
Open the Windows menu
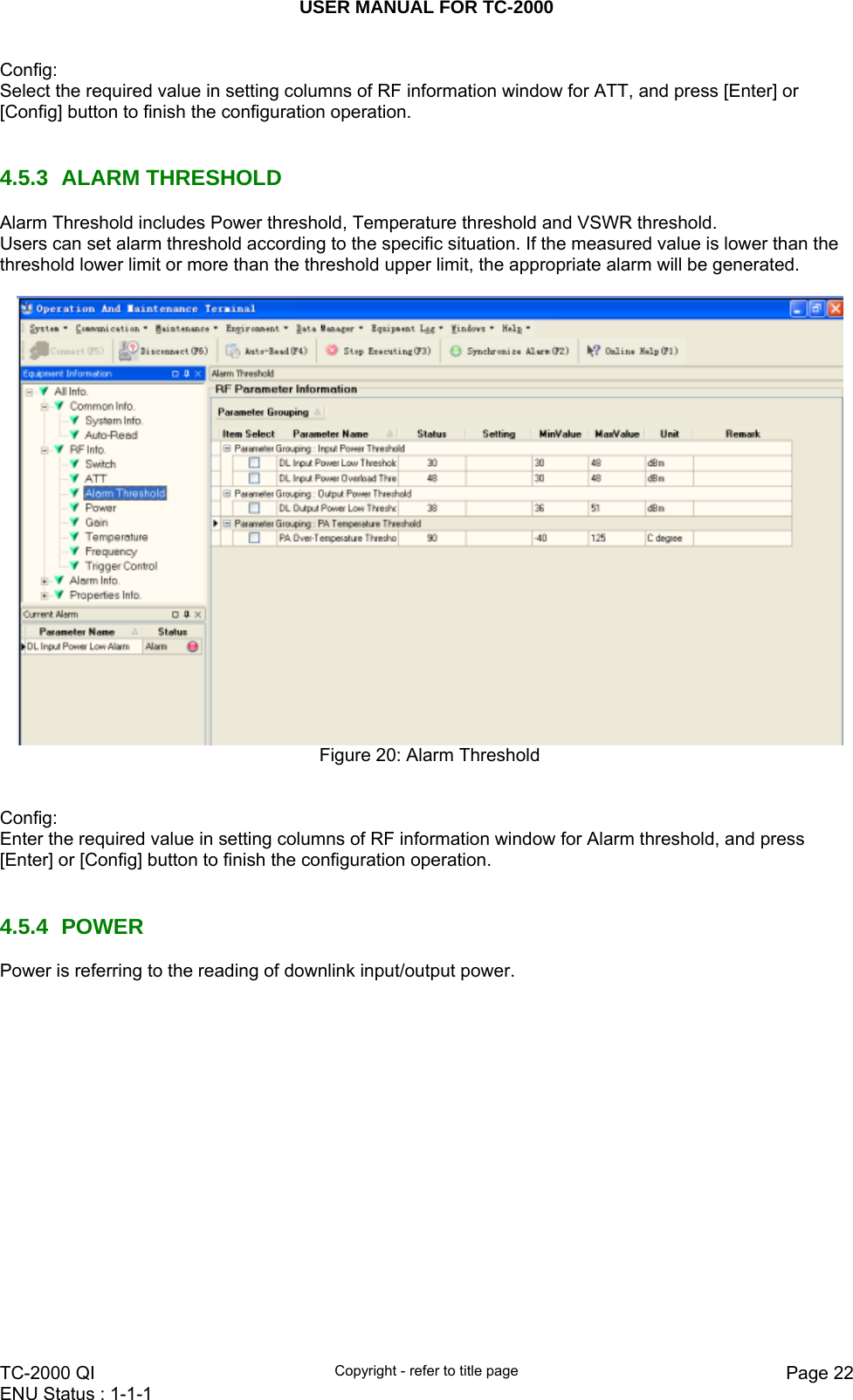click(472, 329)
